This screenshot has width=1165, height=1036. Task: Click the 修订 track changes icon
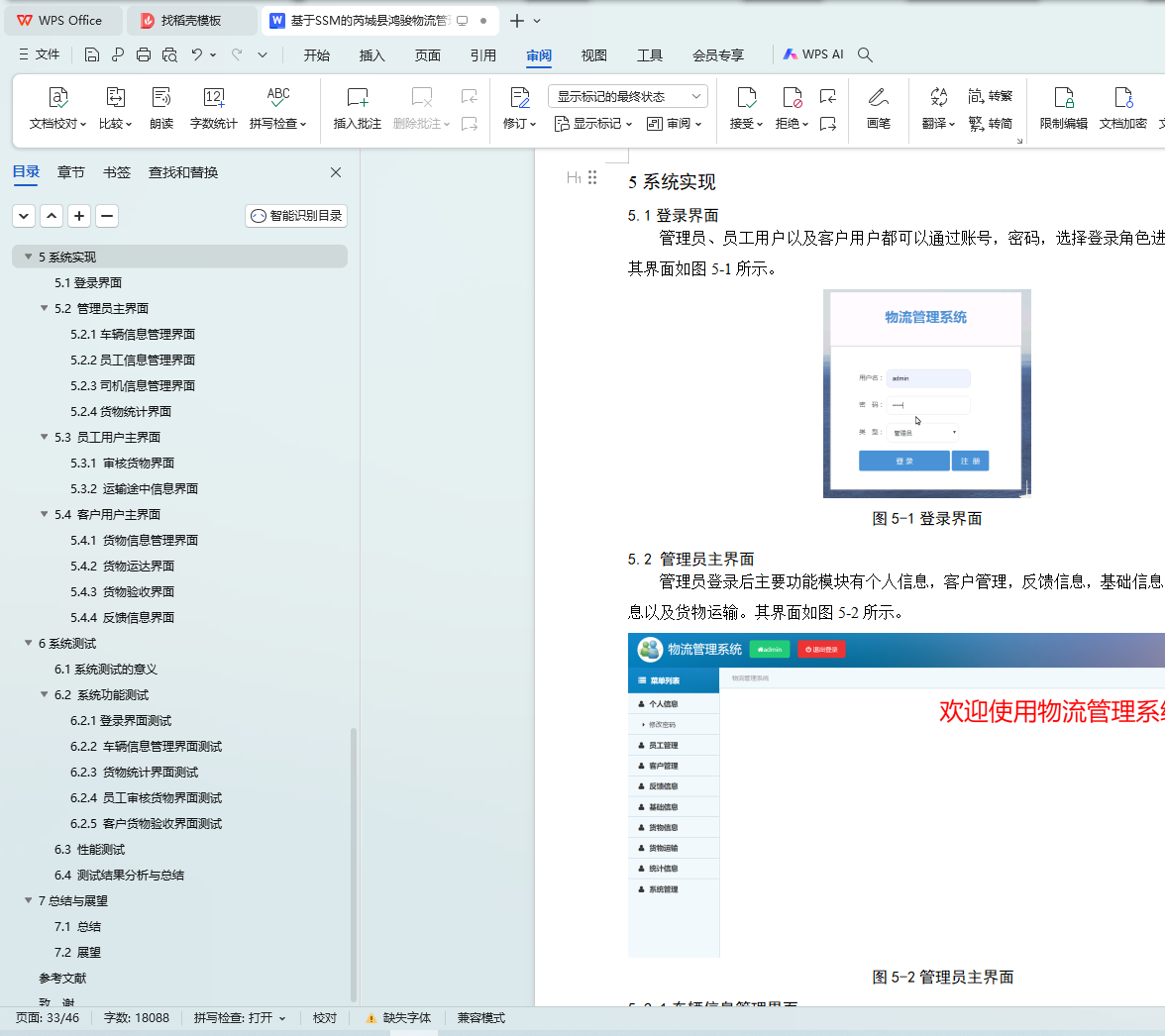(x=519, y=98)
